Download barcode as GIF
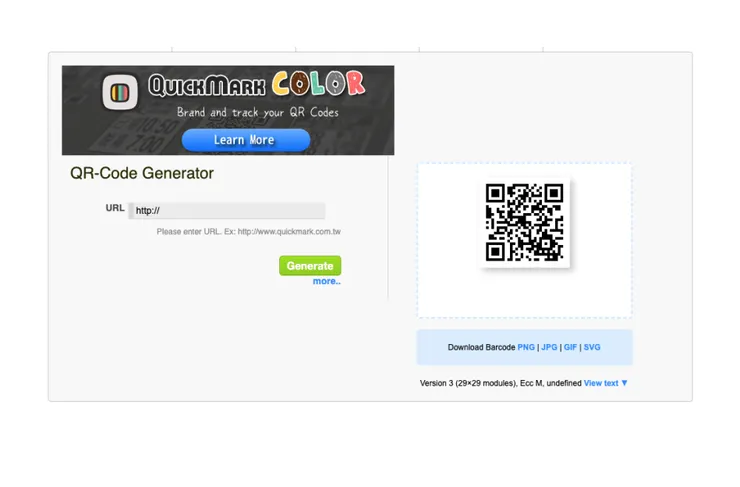The image size is (740, 487). pos(570,347)
